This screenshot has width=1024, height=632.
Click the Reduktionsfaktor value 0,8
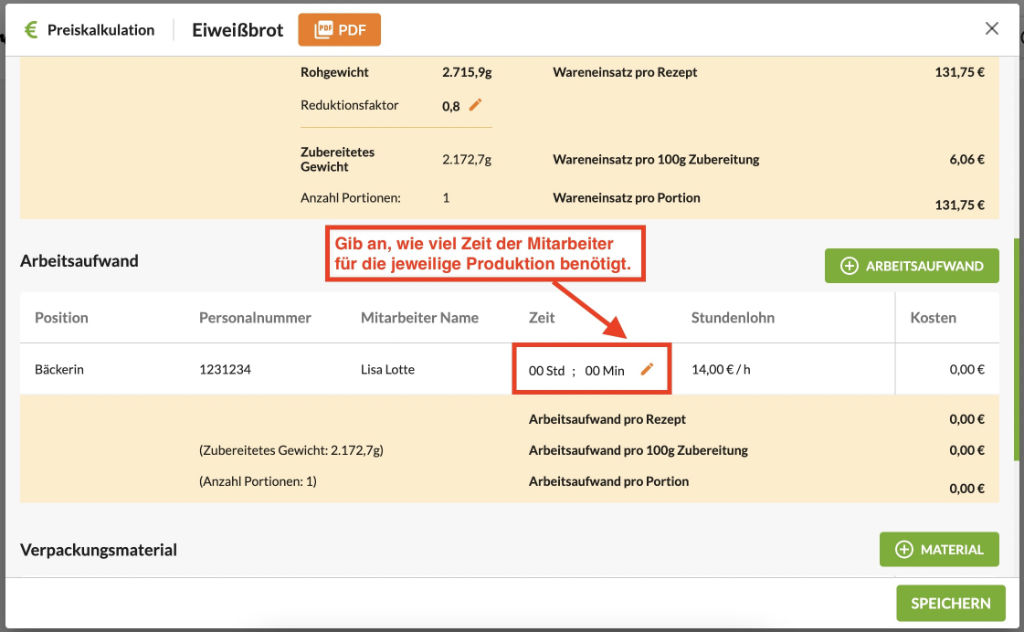click(451, 106)
